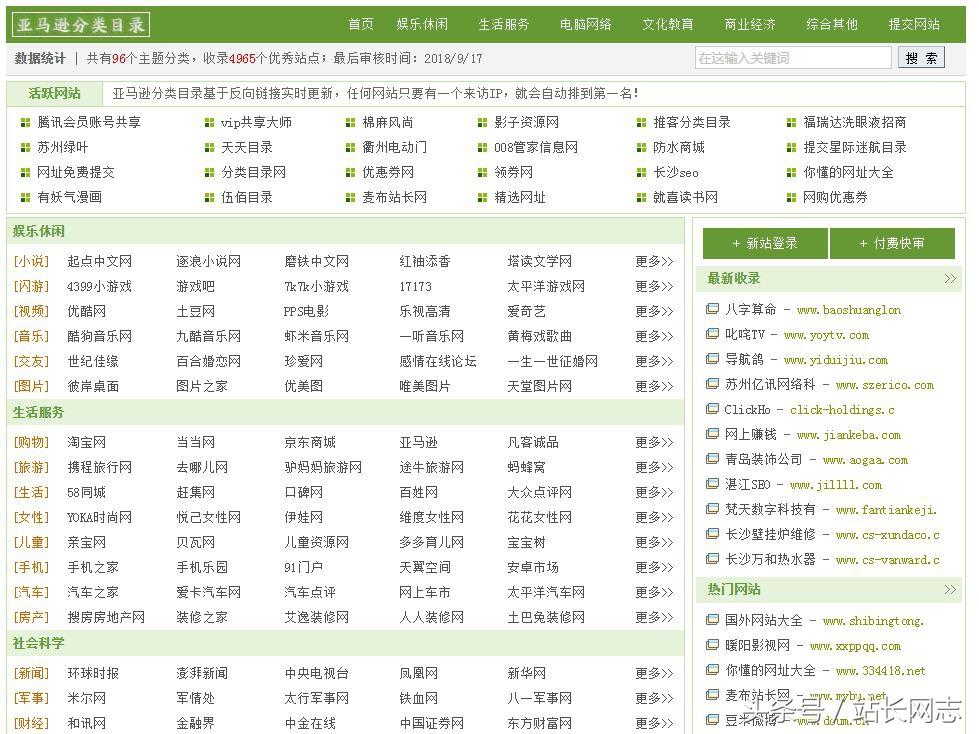Screen dimensions: 979x734
Task: Select the bullet icon next to 天天目录
Action: point(209,148)
